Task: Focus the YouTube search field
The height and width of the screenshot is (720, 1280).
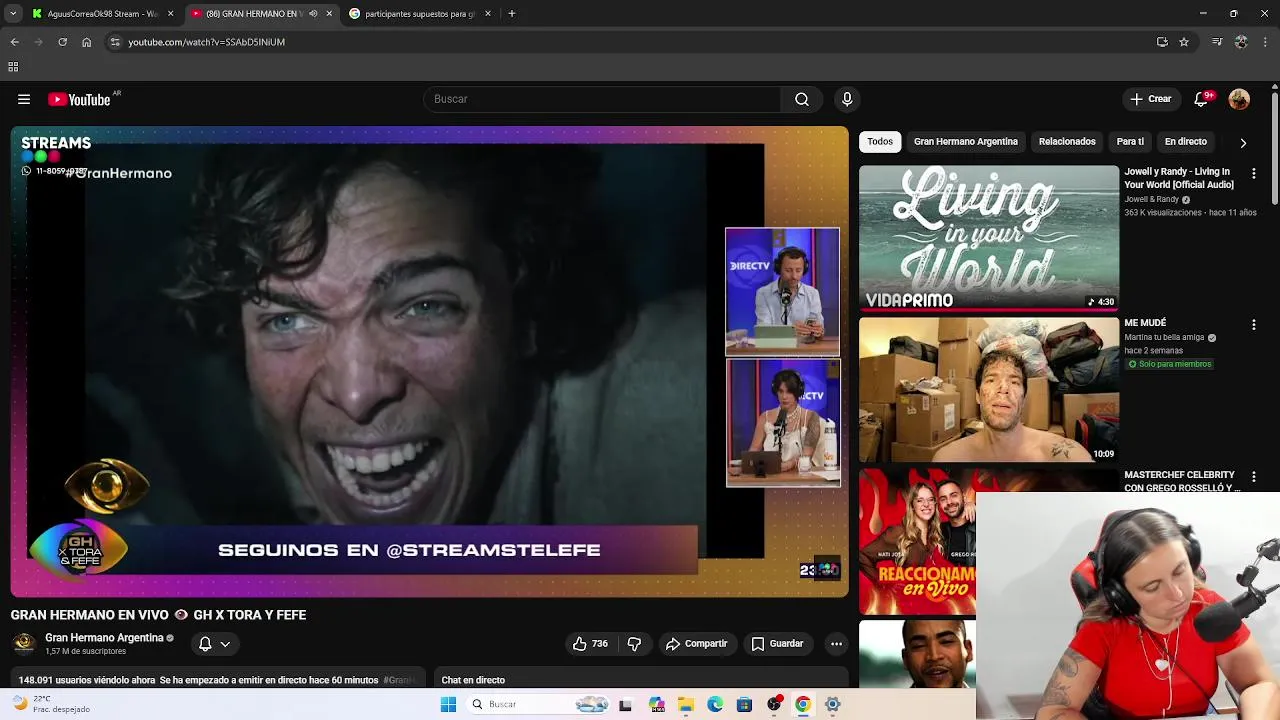Action: pyautogui.click(x=603, y=99)
